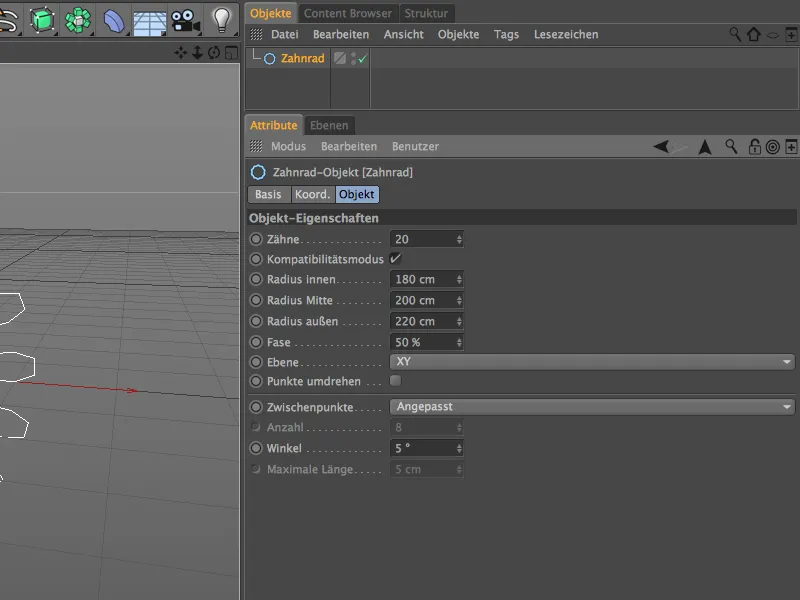Open the Benutzer menu
The image size is (800, 600).
point(415,146)
